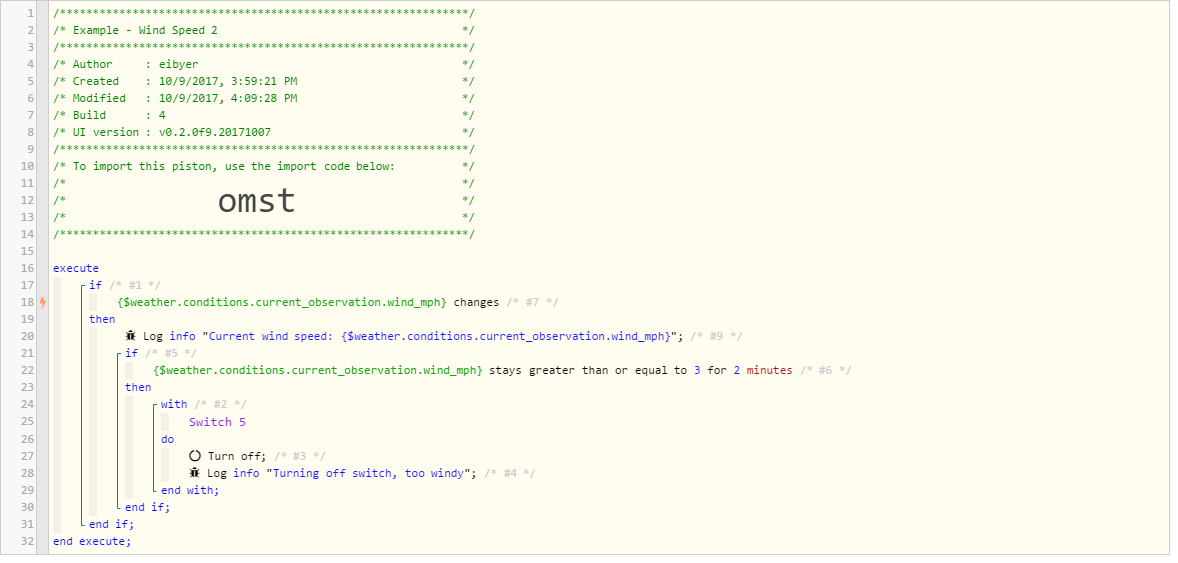
Task: Click the 'end with;' line
Action: (190, 490)
